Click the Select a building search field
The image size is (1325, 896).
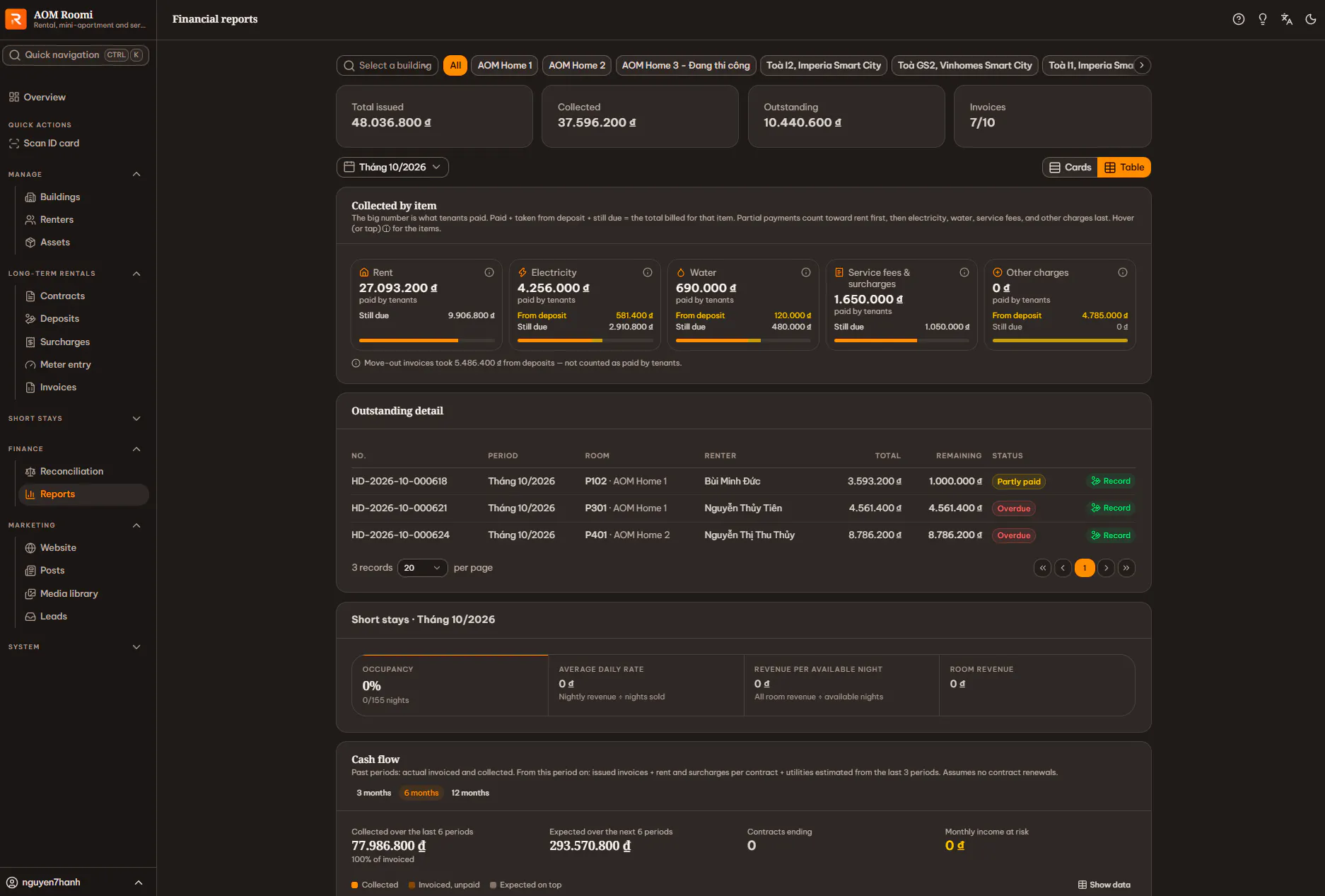tap(387, 65)
